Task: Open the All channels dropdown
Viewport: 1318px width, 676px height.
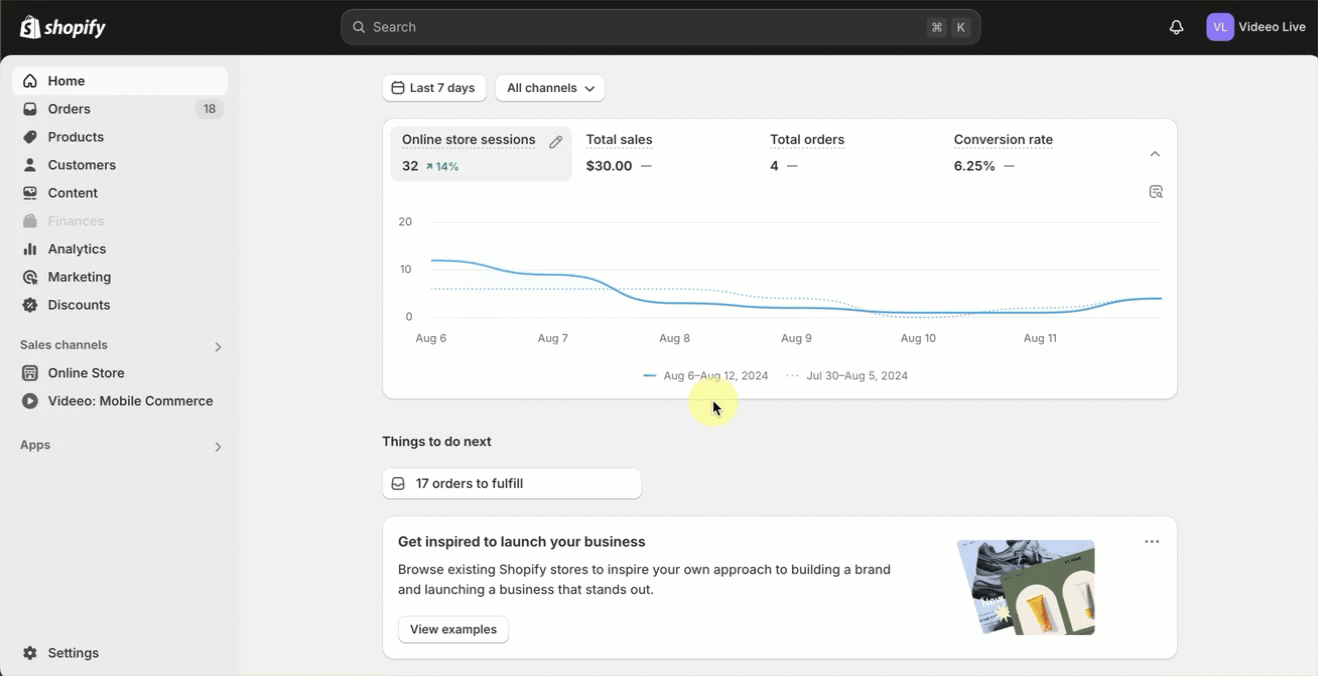Action: click(x=550, y=88)
